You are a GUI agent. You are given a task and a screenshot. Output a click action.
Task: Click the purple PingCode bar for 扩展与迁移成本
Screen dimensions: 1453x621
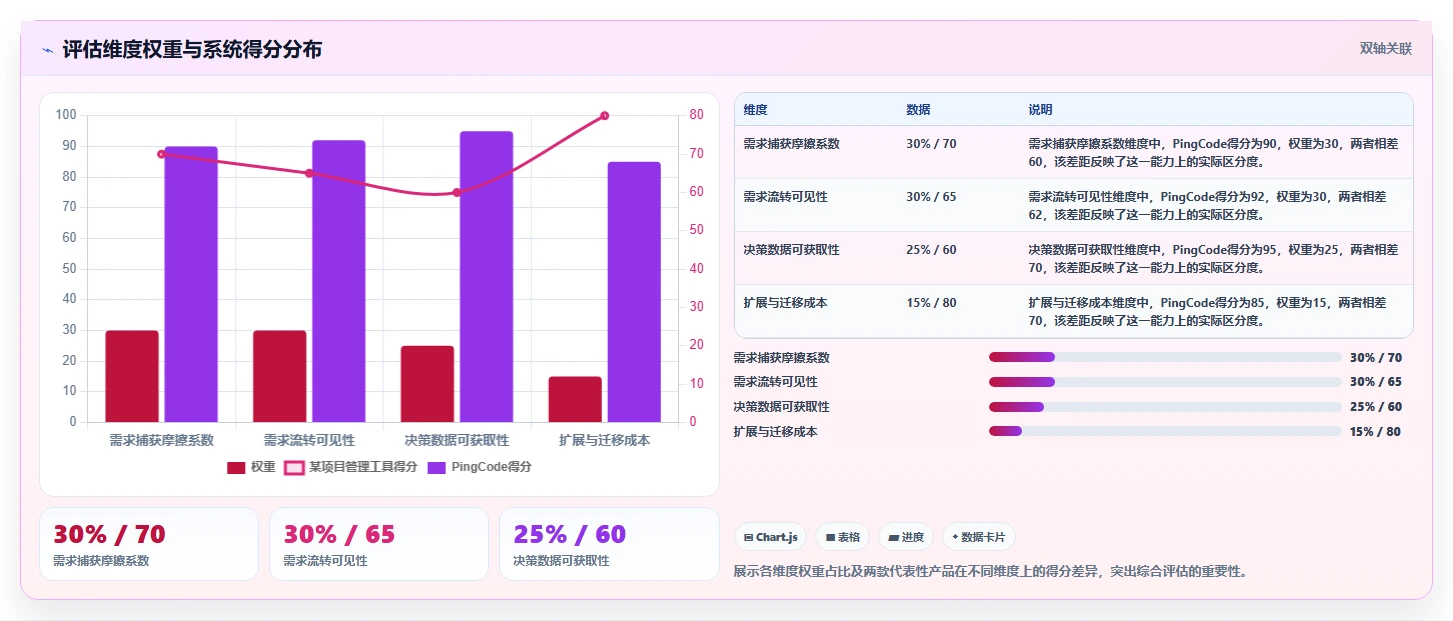[x=634, y=292]
